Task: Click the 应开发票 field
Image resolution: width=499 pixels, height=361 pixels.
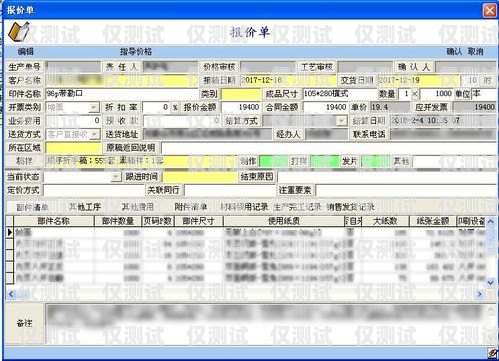Action: (x=474, y=107)
